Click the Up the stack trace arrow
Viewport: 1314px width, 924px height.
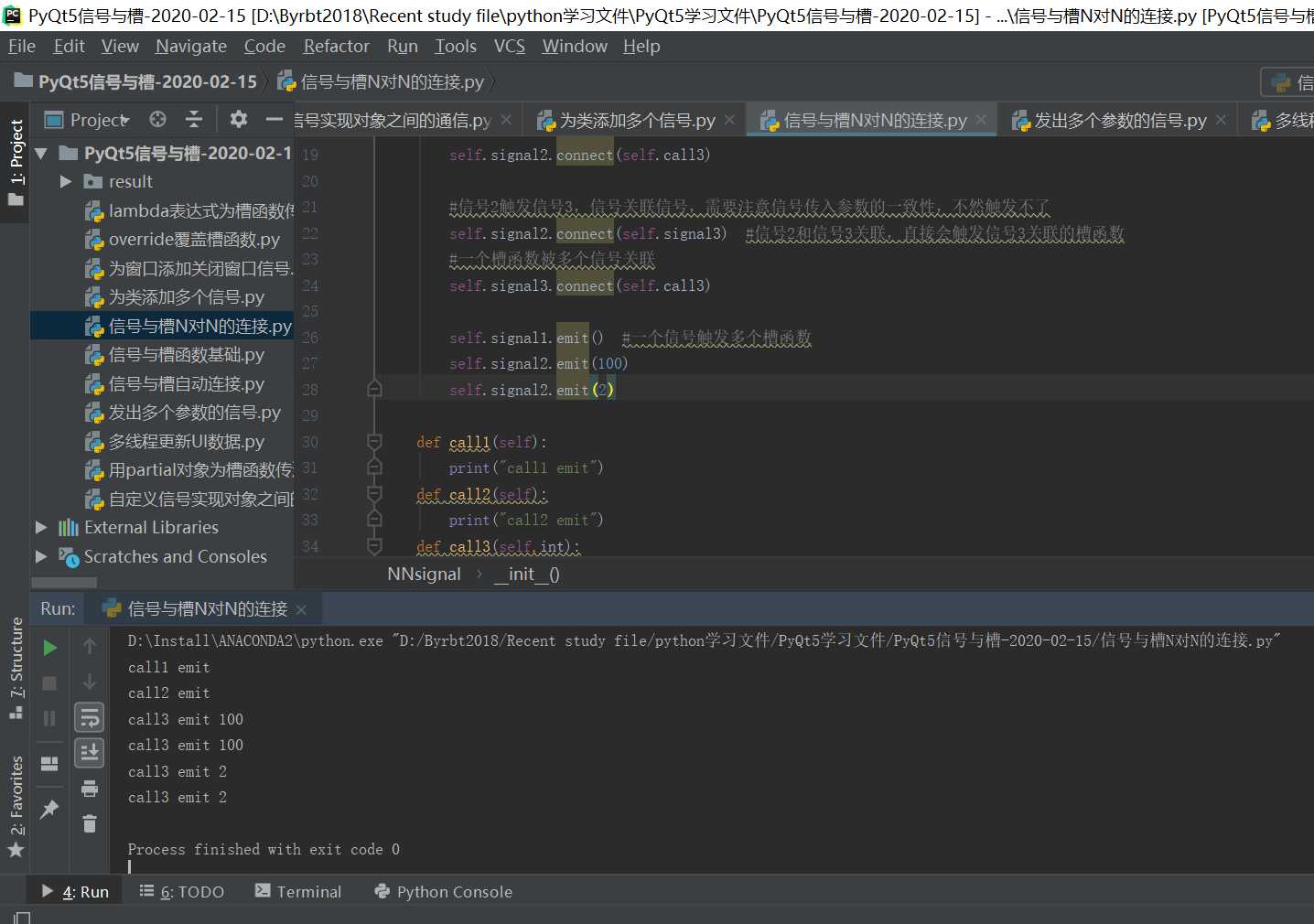pyautogui.click(x=90, y=647)
